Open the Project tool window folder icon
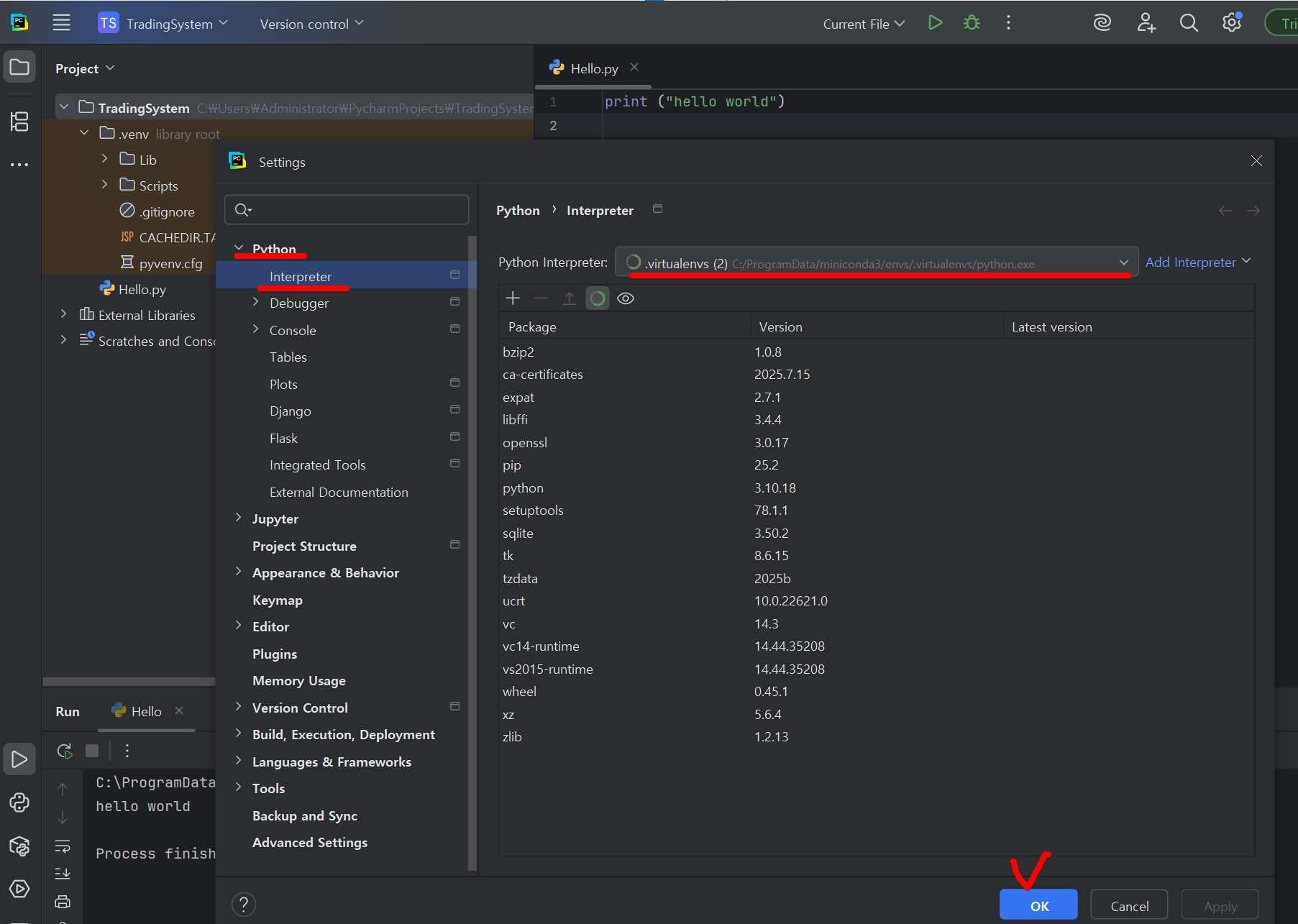1298x924 pixels. click(19, 68)
